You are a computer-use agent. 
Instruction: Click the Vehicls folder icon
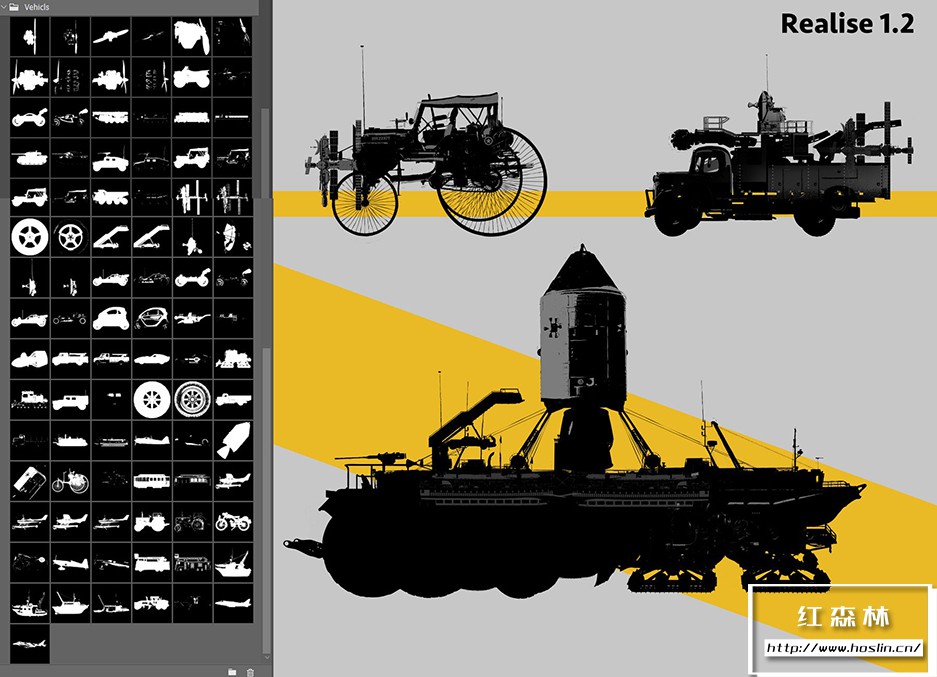coord(14,7)
